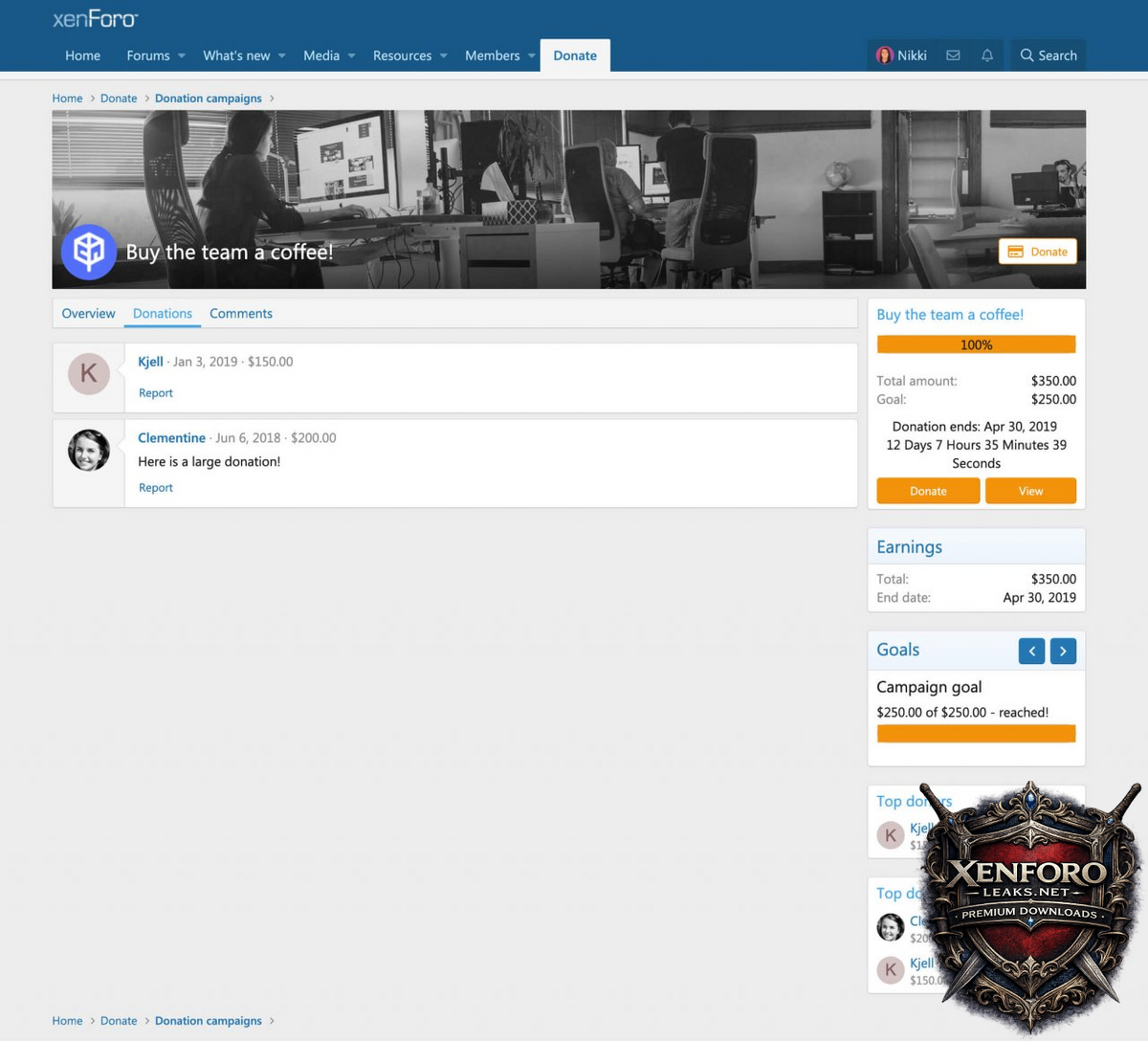Viewport: 1148px width, 1041px height.
Task: Expand the Forums dropdown arrow
Action: (182, 55)
